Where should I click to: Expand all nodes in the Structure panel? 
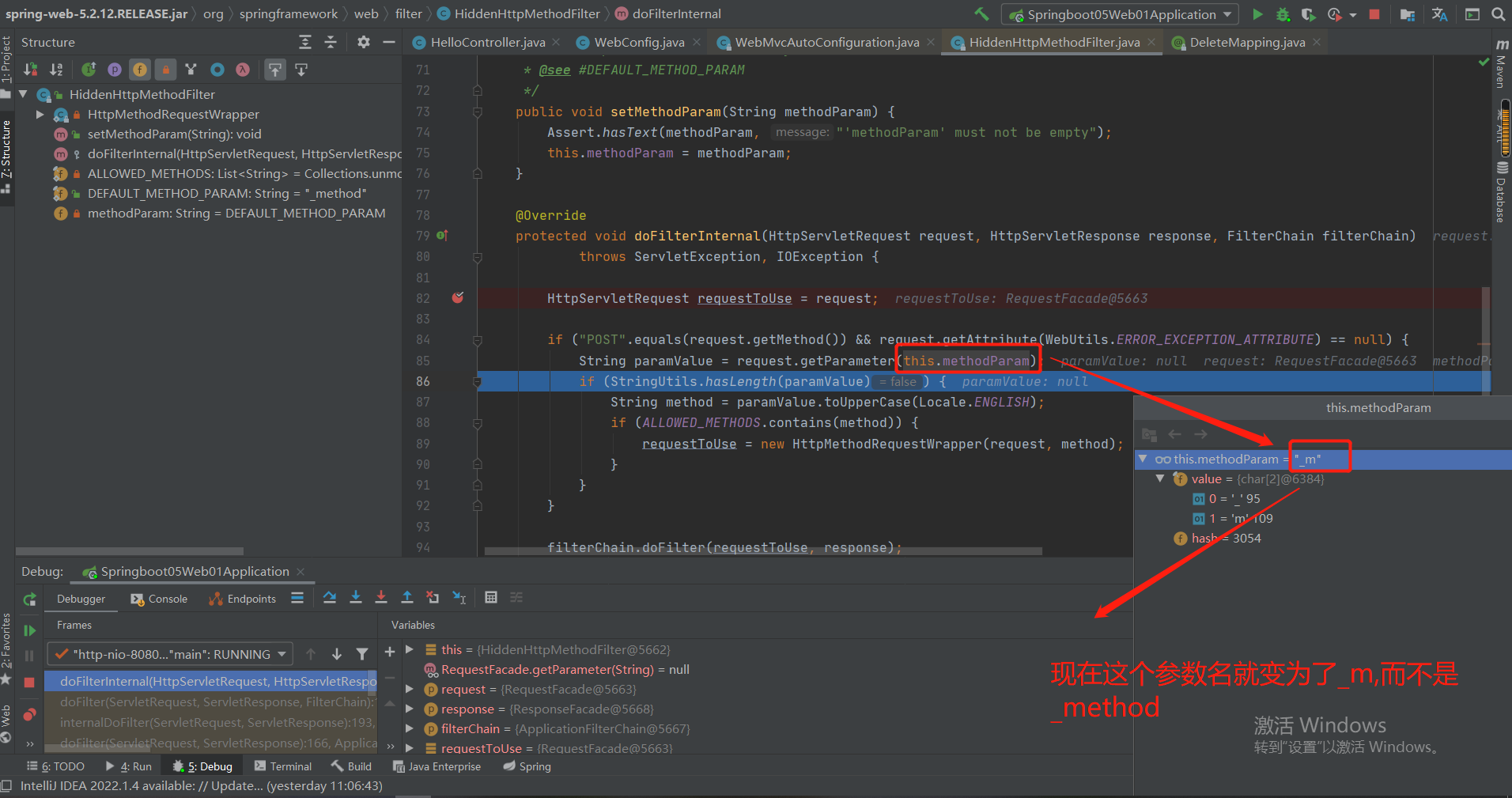(305, 42)
